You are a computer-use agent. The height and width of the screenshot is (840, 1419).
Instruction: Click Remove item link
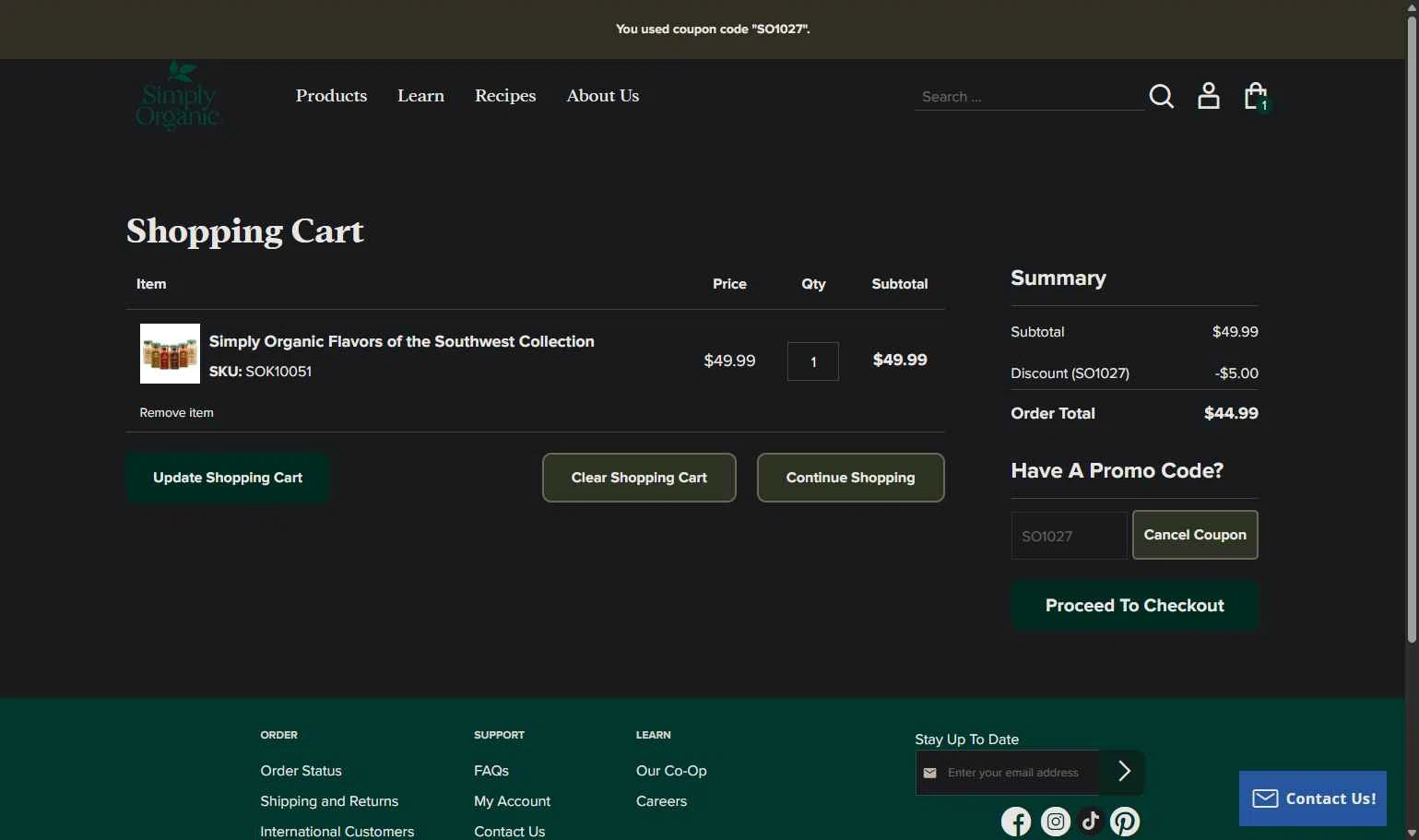pos(176,412)
